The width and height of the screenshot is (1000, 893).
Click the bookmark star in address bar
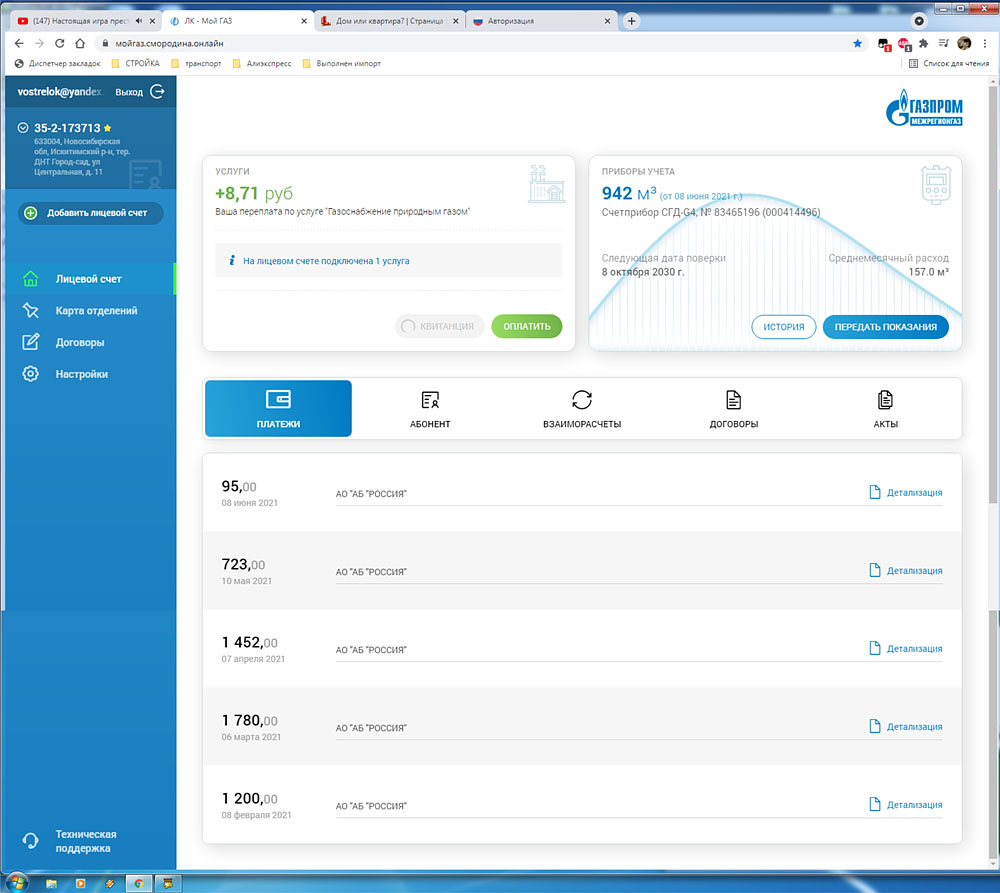point(857,44)
